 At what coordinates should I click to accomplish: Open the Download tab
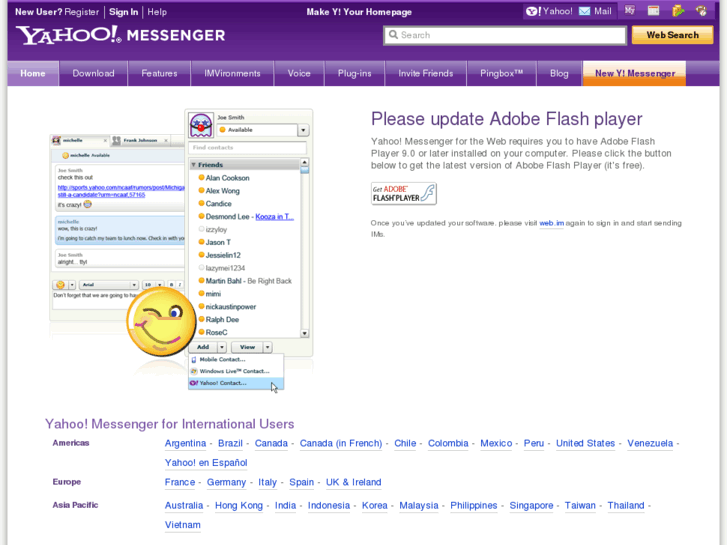pos(93,73)
